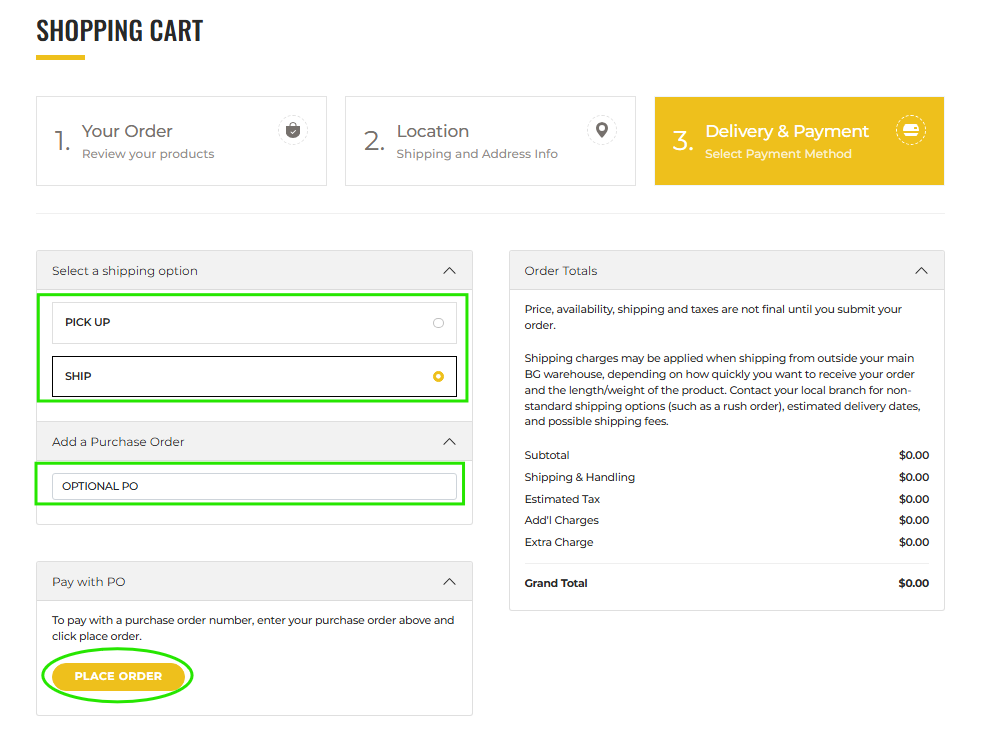
Task: Click the Select a shipping option header text
Action: coord(125,271)
